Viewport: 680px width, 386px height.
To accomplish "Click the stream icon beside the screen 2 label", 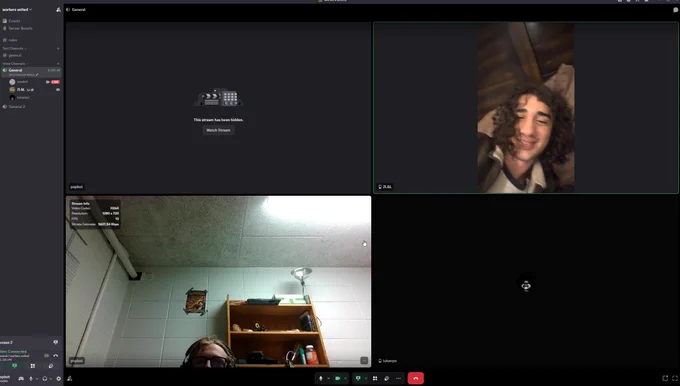I will pyautogui.click(x=56, y=343).
